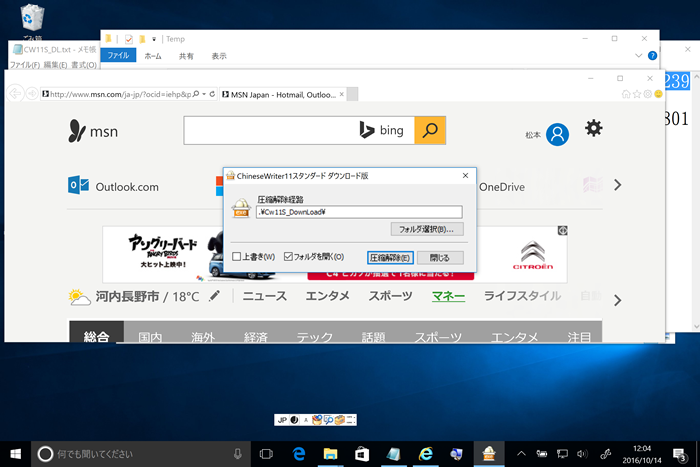This screenshot has height=467, width=700.
Task: Click the Angry Birds ad banner
Action: (163, 254)
